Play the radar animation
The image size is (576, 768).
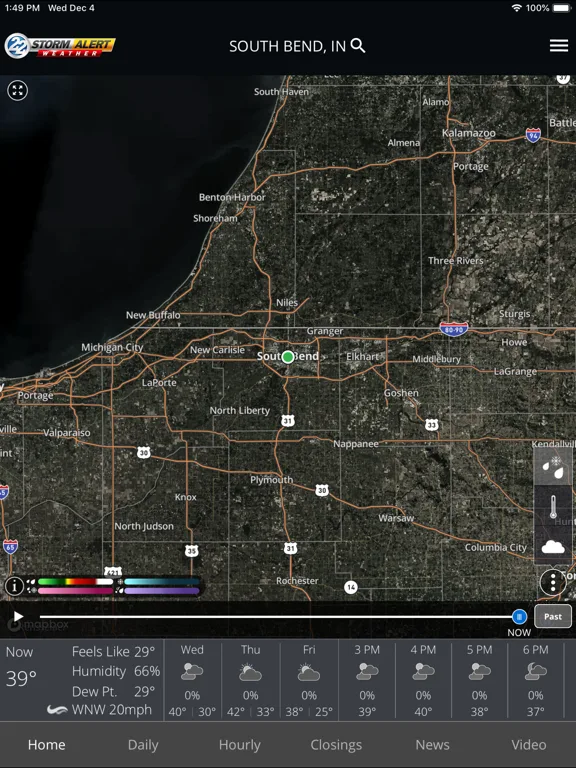[18, 616]
